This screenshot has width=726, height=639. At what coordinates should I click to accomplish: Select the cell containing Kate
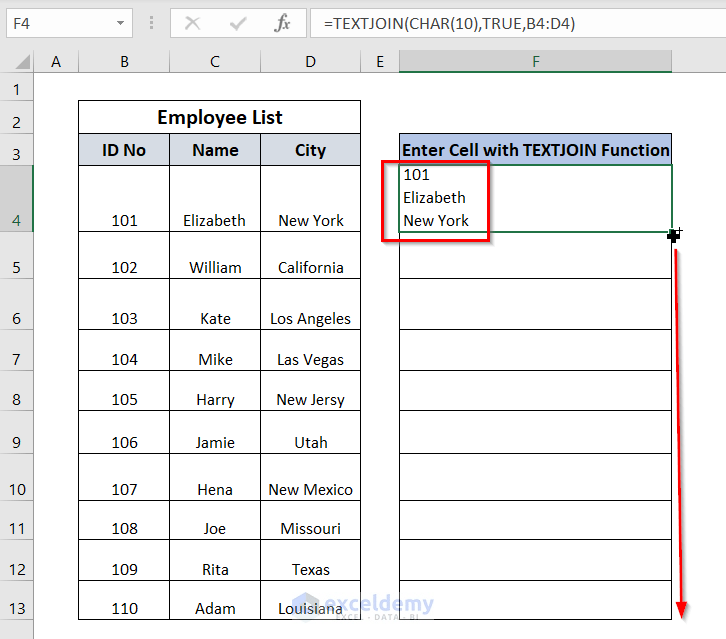pyautogui.click(x=215, y=304)
